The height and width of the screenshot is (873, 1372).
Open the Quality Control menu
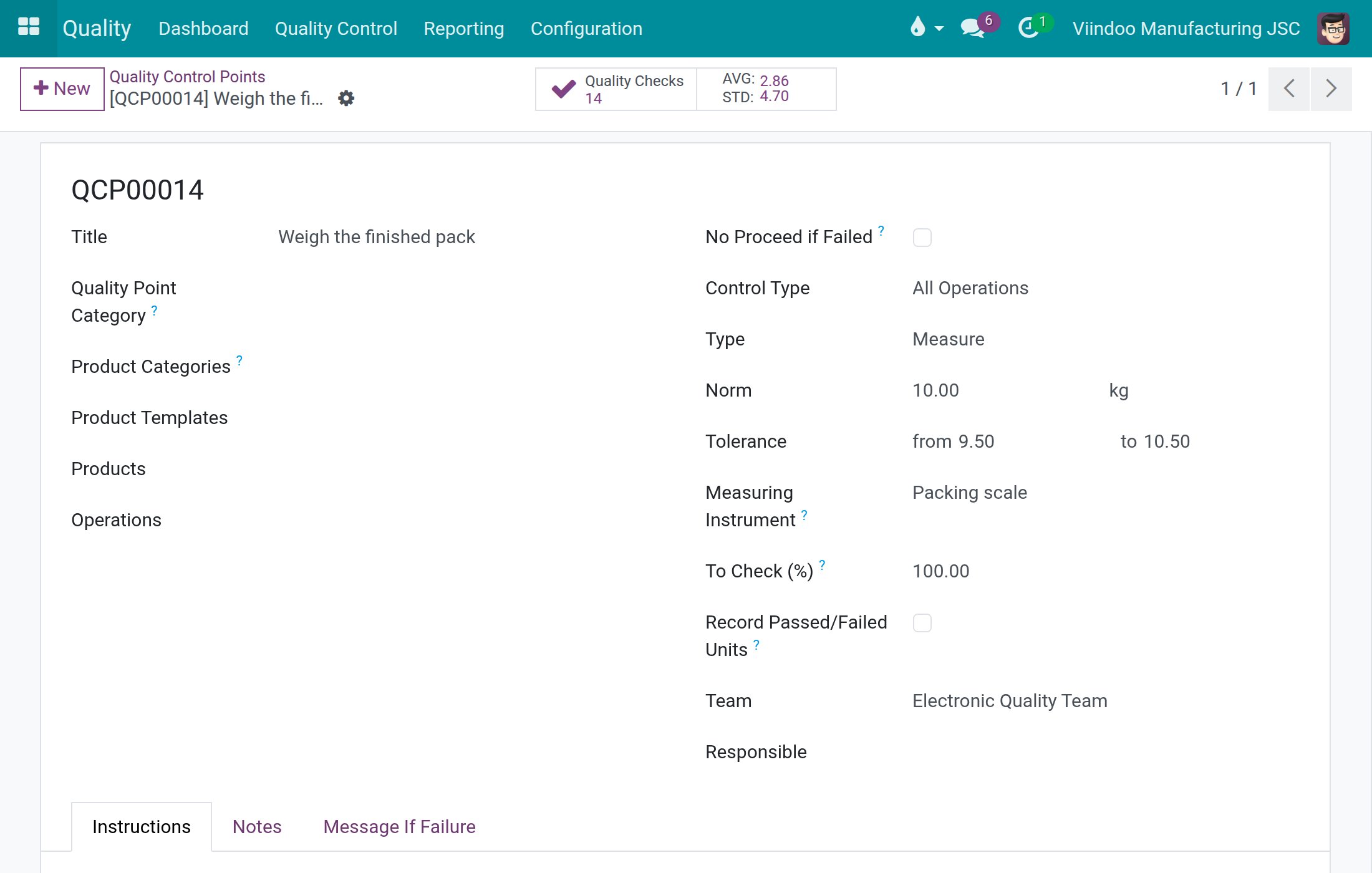pos(336,29)
